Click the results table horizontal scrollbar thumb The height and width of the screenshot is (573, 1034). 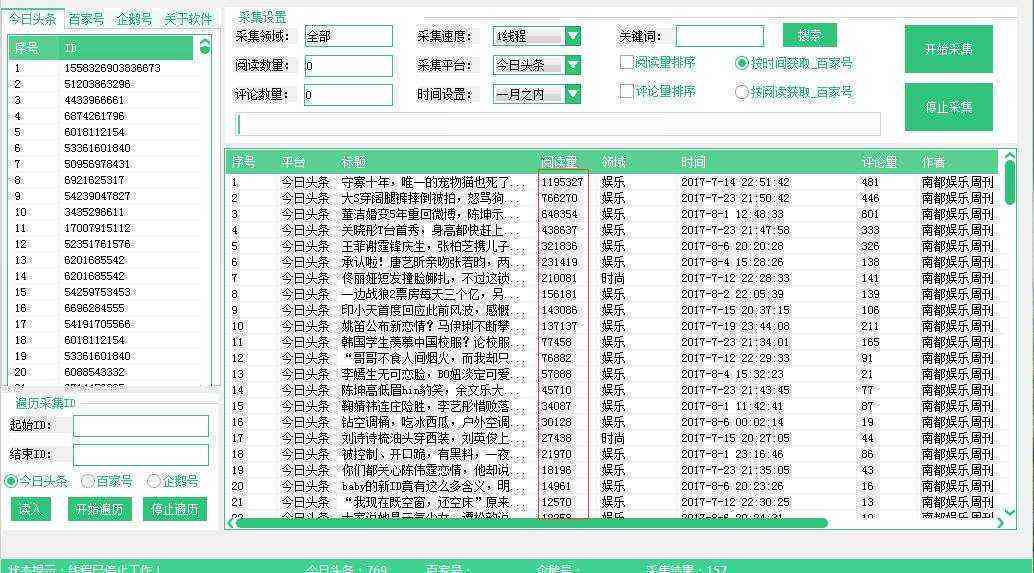pos(531,523)
